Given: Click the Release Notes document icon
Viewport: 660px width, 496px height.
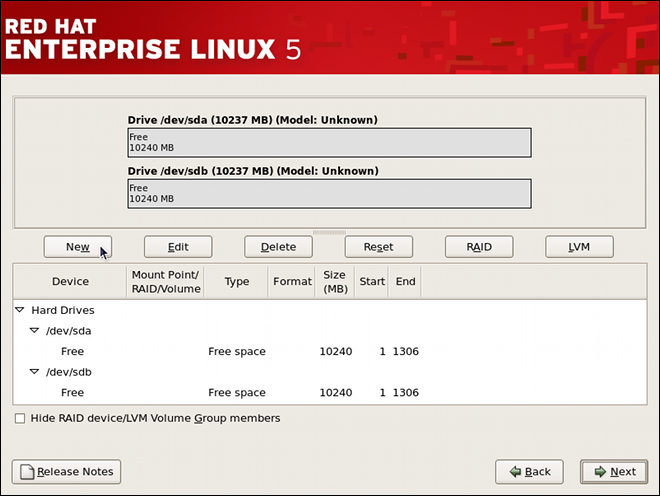Looking at the screenshot, I should [x=27, y=472].
